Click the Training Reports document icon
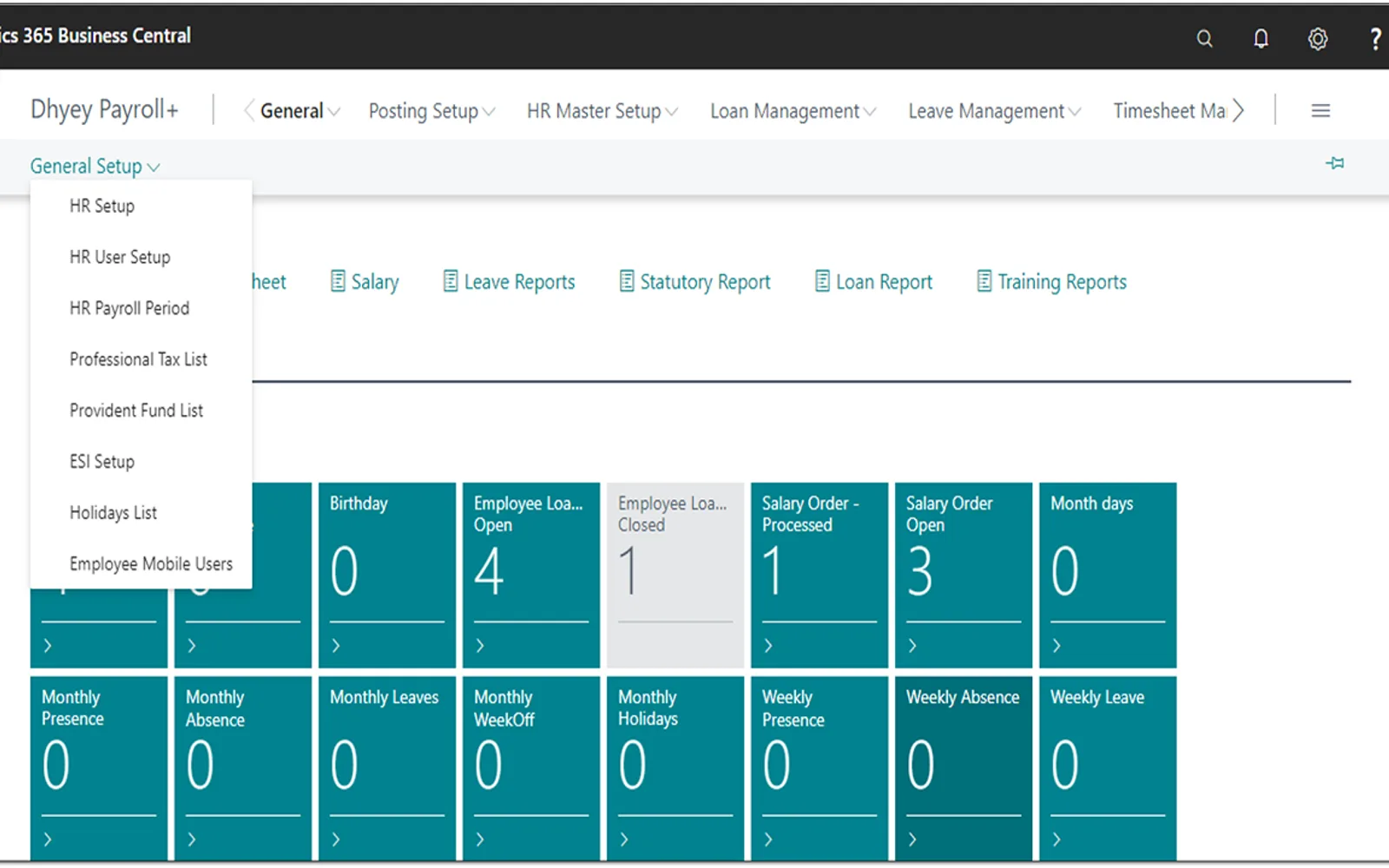 pos(984,281)
